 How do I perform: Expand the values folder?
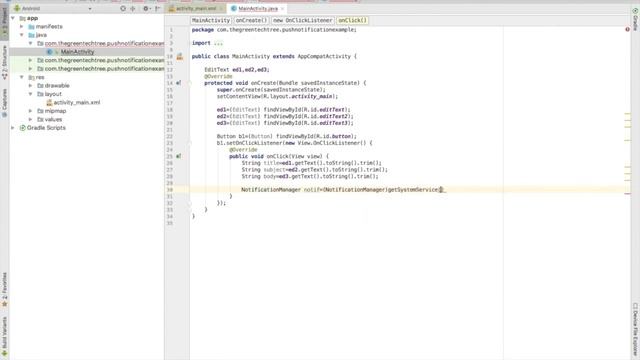click(x=30, y=120)
